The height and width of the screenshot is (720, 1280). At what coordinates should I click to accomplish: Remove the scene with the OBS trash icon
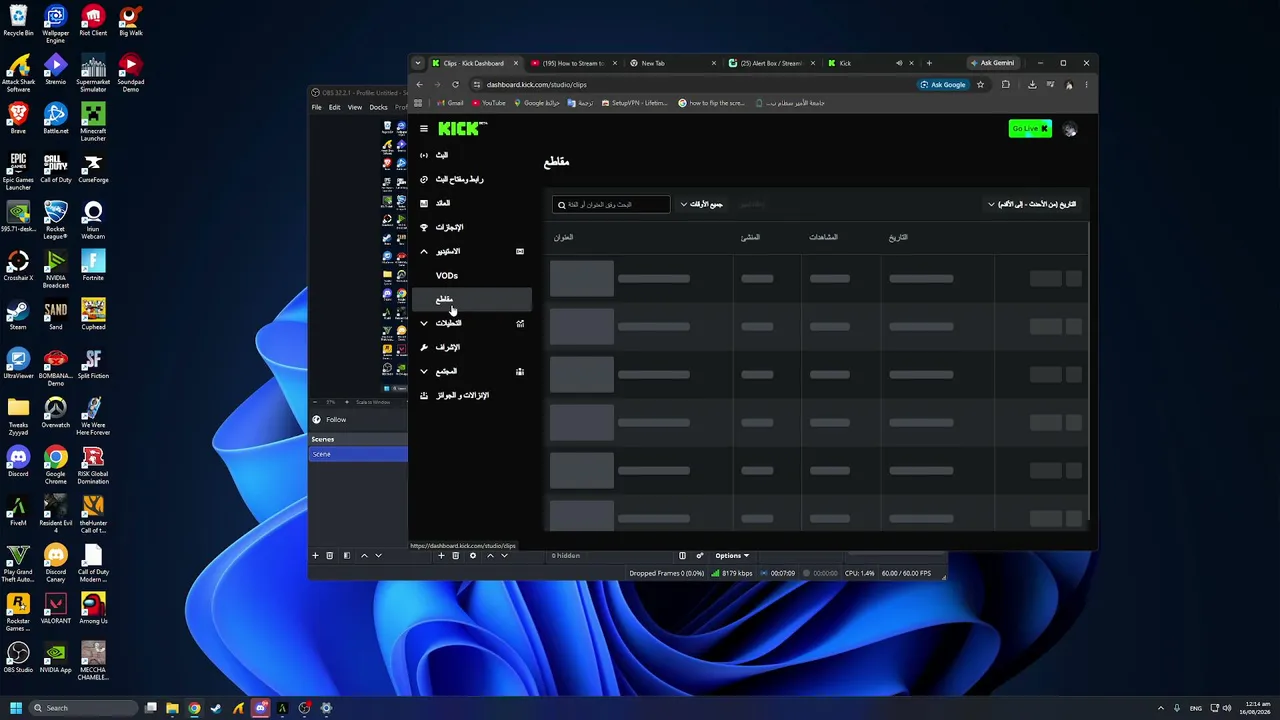[329, 556]
